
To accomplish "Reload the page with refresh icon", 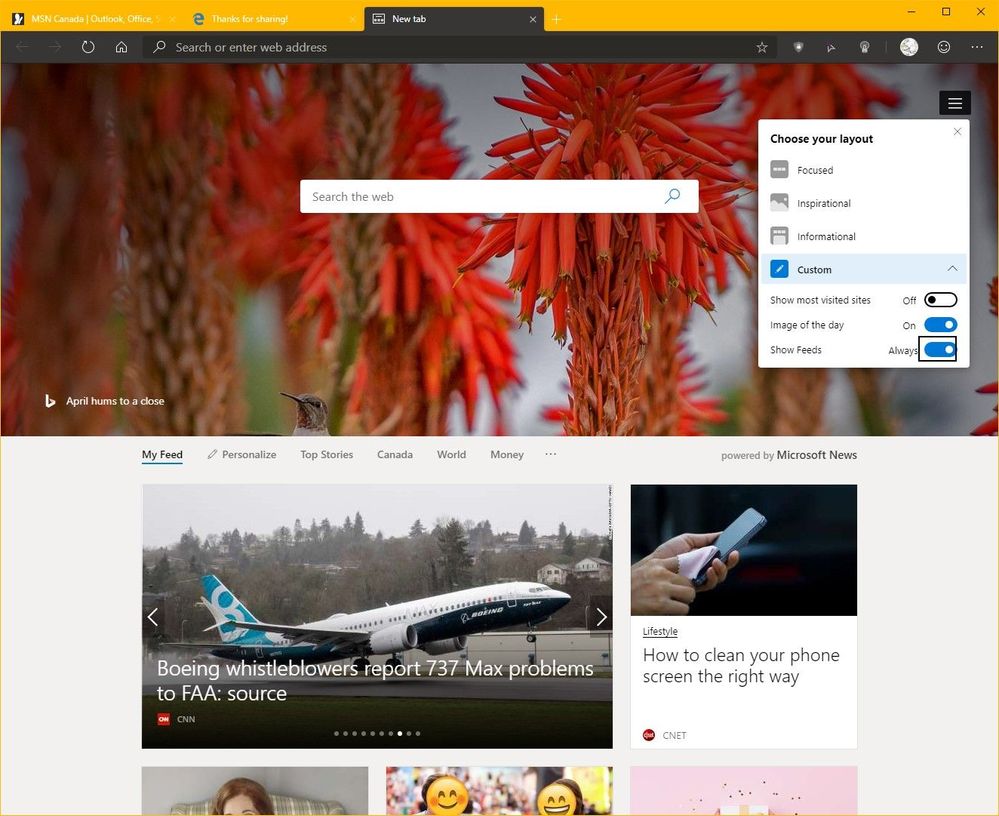I will click(x=88, y=47).
